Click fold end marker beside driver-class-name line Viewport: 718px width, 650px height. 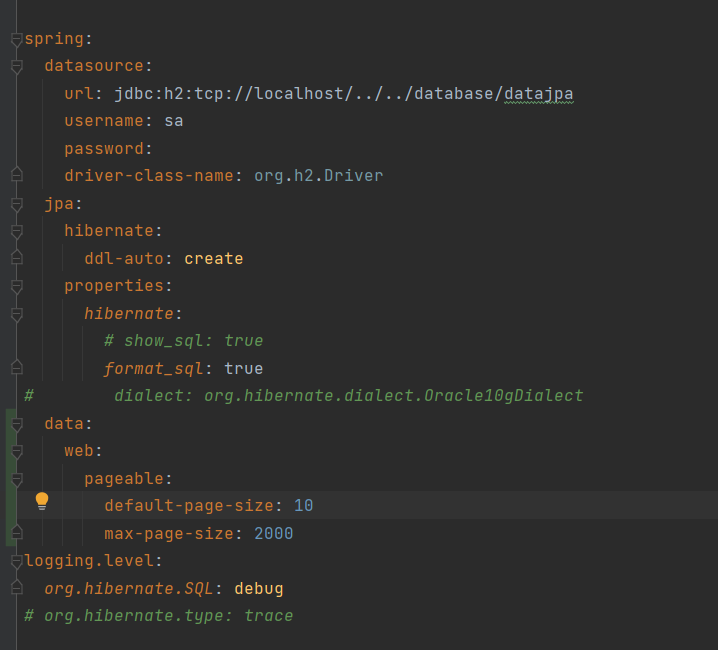pyautogui.click(x=16, y=175)
